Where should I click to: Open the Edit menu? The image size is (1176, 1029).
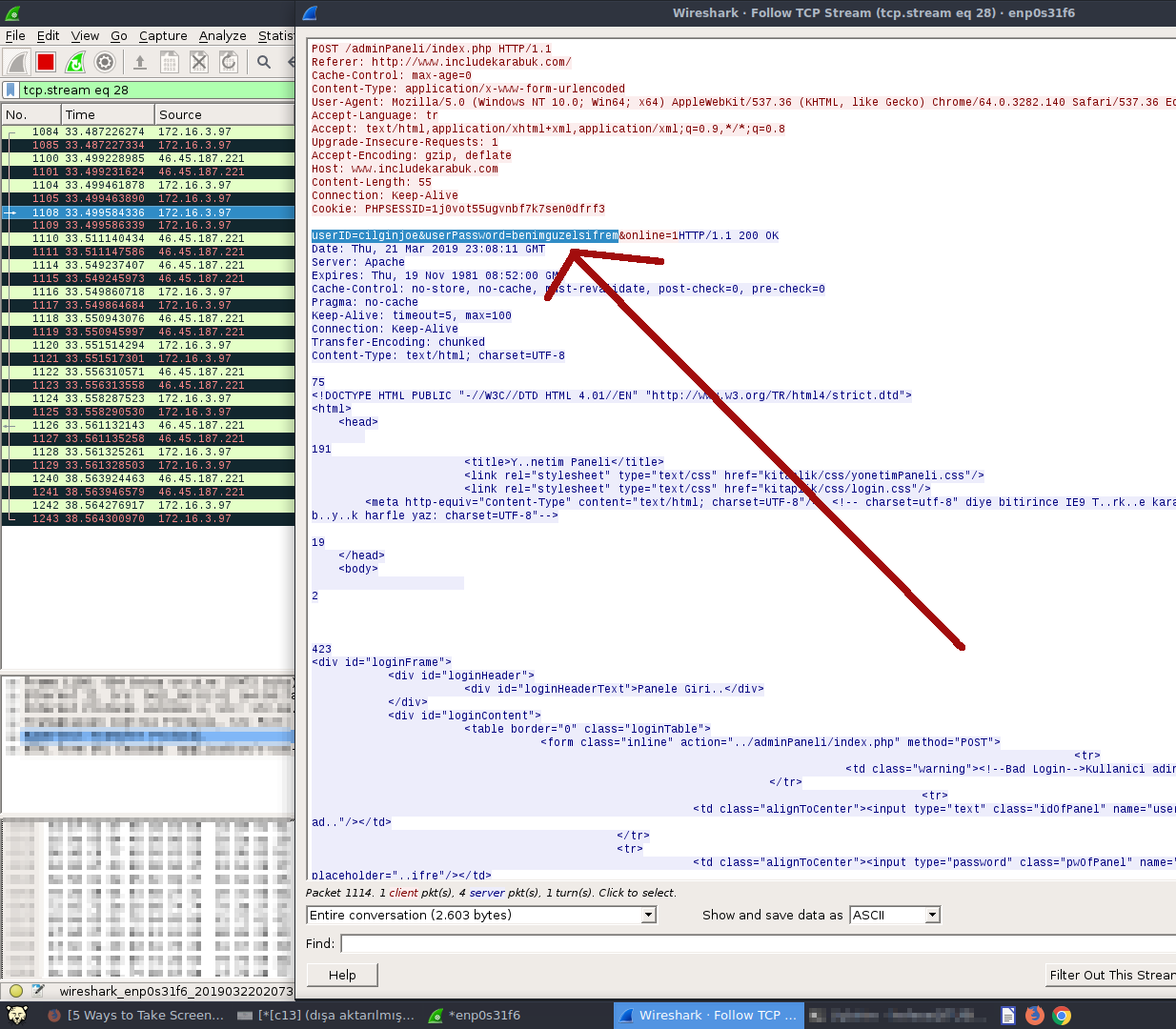pos(48,35)
